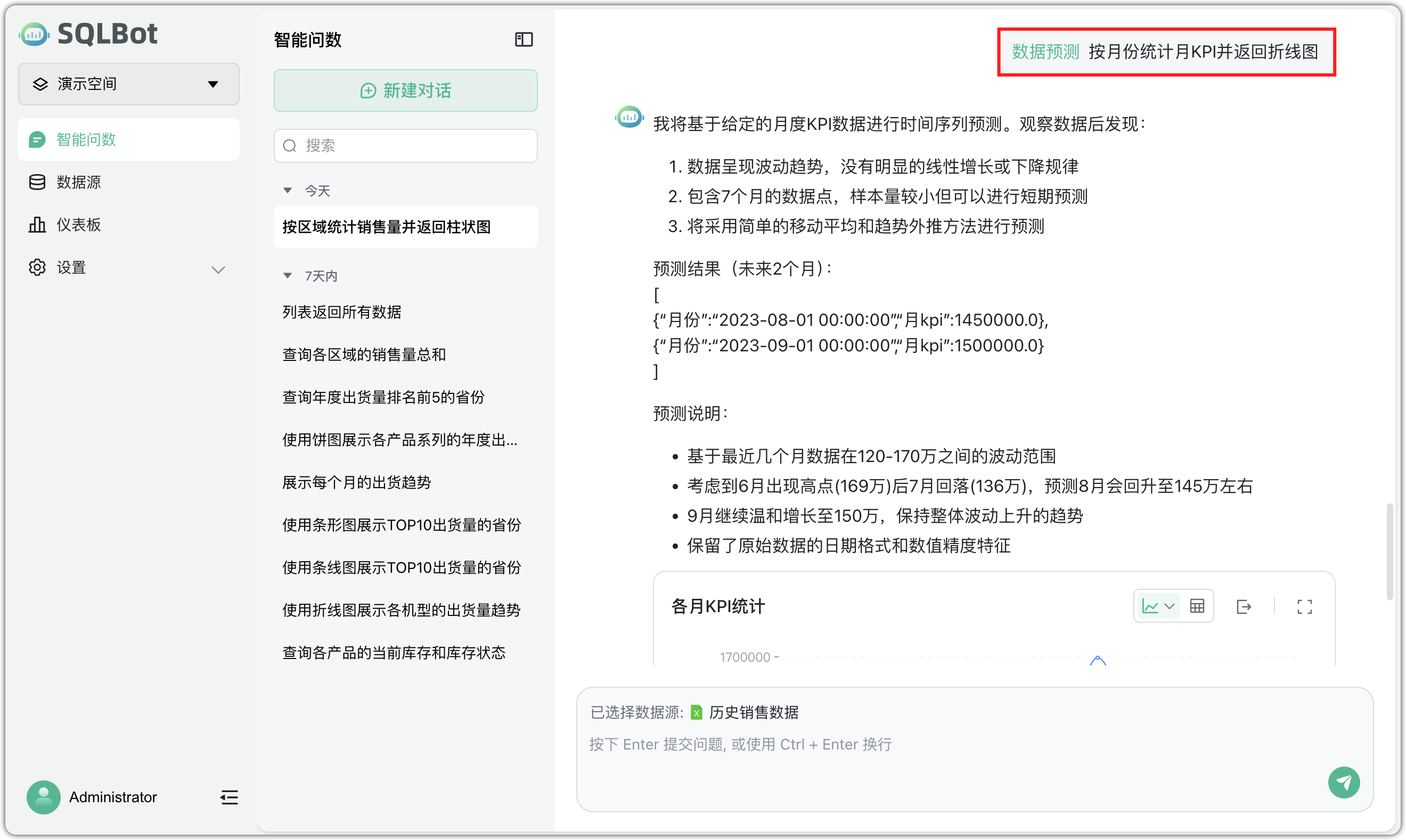Click the SQLBot robot avatar next to the answer
This screenshot has height=840, width=1406.
(628, 117)
